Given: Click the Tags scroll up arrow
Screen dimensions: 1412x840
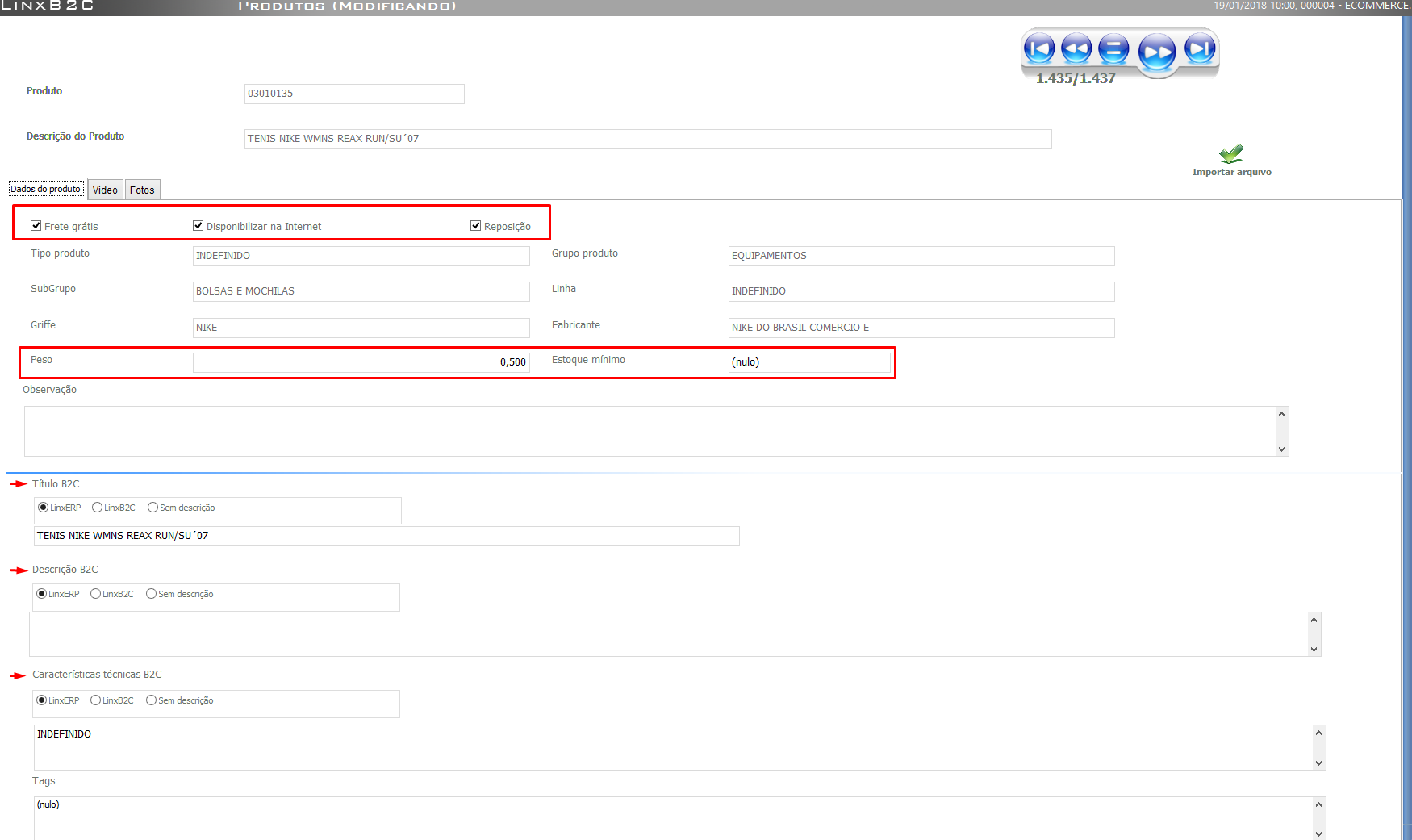Looking at the screenshot, I should point(1318,804).
